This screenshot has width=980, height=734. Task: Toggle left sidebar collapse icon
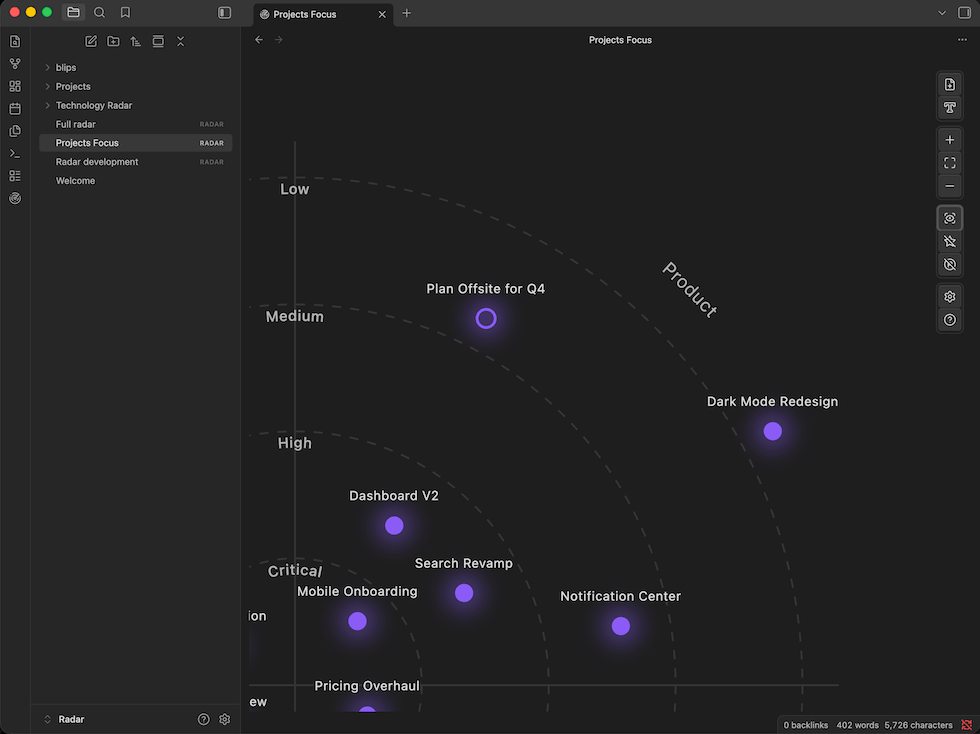click(224, 13)
